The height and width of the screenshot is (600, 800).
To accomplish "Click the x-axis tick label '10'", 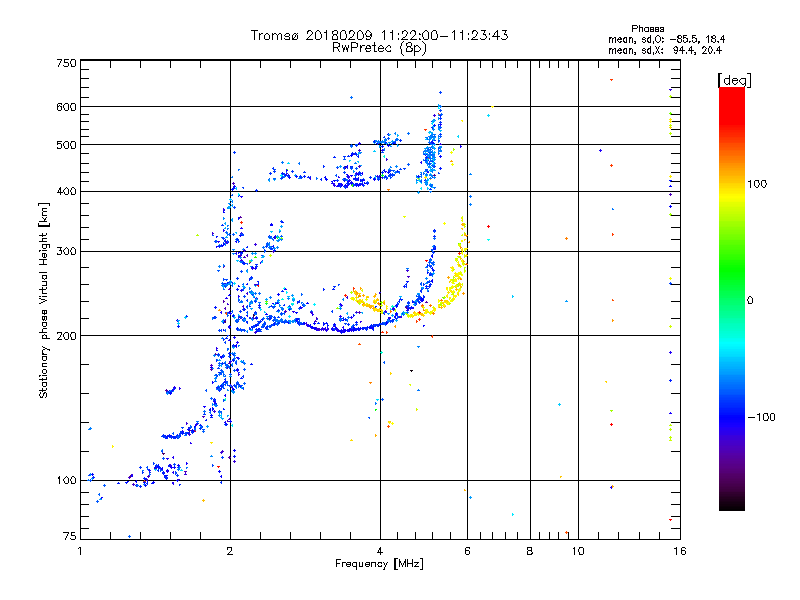I will point(578,551).
